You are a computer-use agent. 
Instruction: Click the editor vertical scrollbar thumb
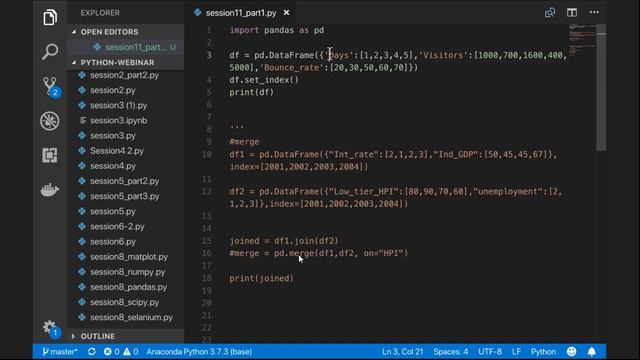pyautogui.click(x=601, y=87)
